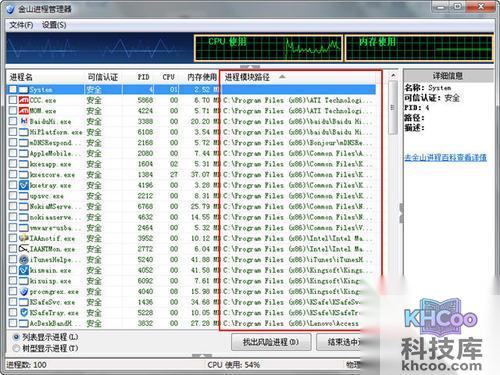Screen dimensions: 500x375
Task: Check the box for System process
Action: (13, 90)
